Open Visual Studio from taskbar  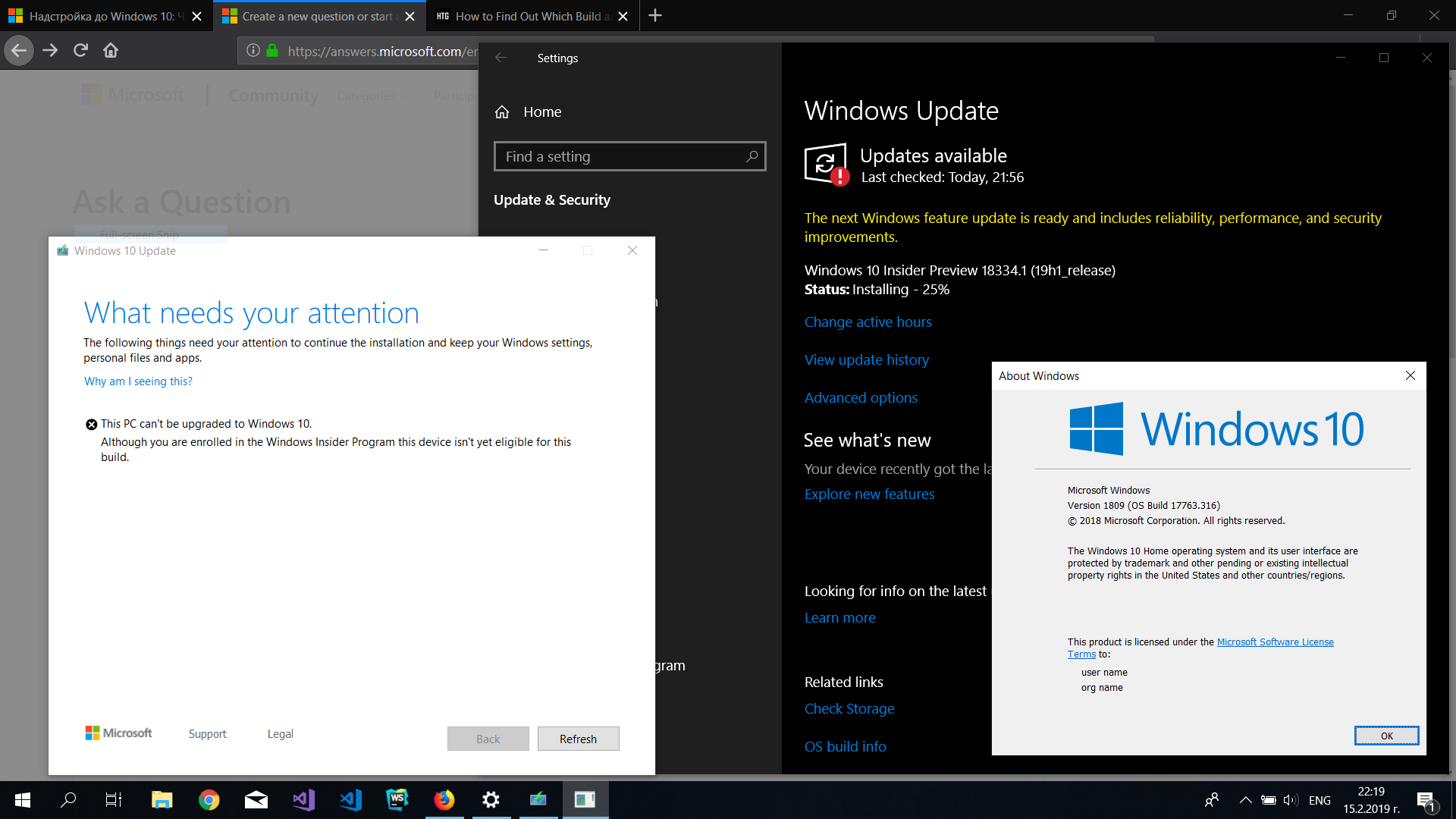(303, 799)
